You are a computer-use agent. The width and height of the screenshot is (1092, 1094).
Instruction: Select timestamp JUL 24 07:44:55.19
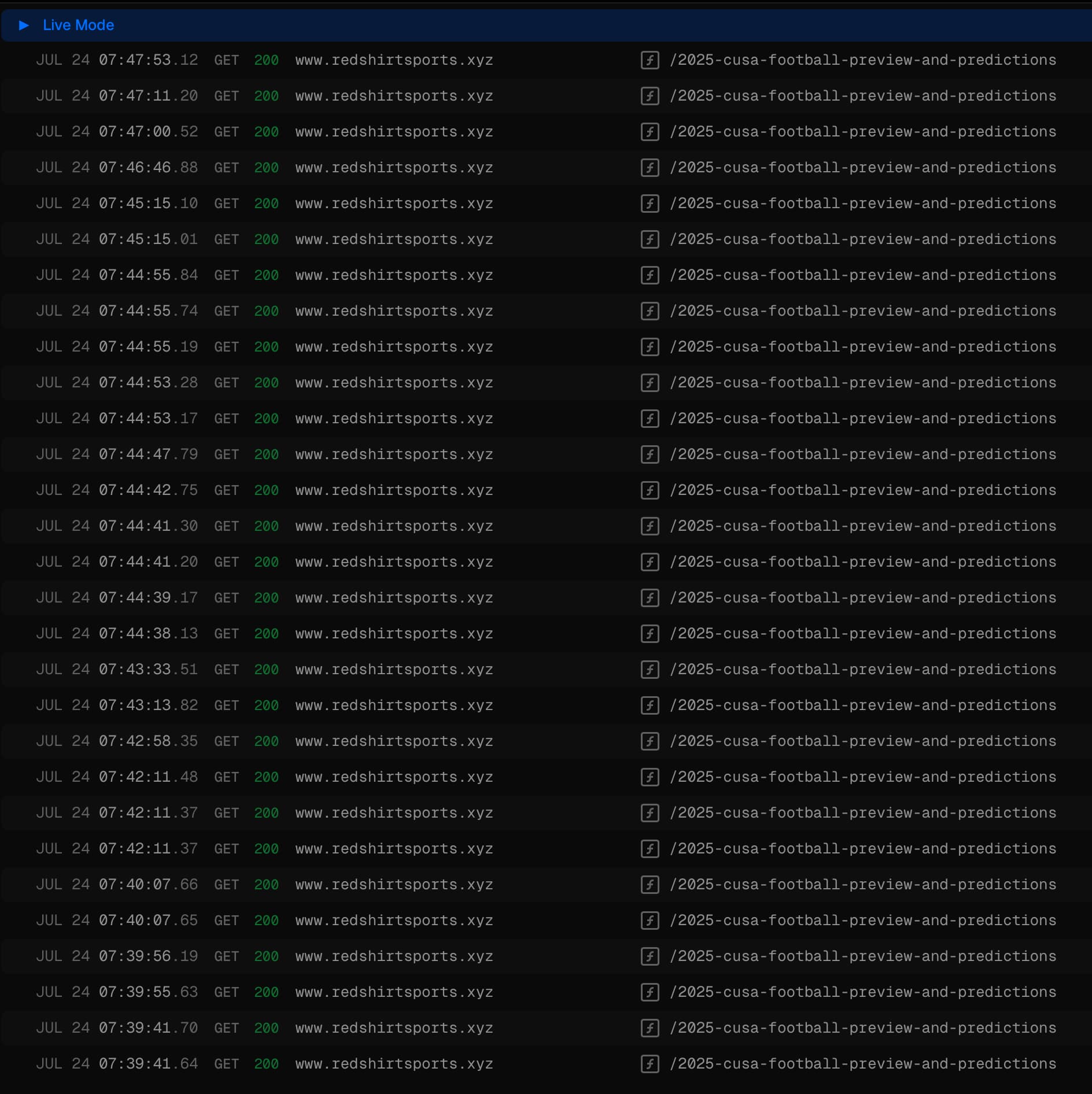pos(117,347)
